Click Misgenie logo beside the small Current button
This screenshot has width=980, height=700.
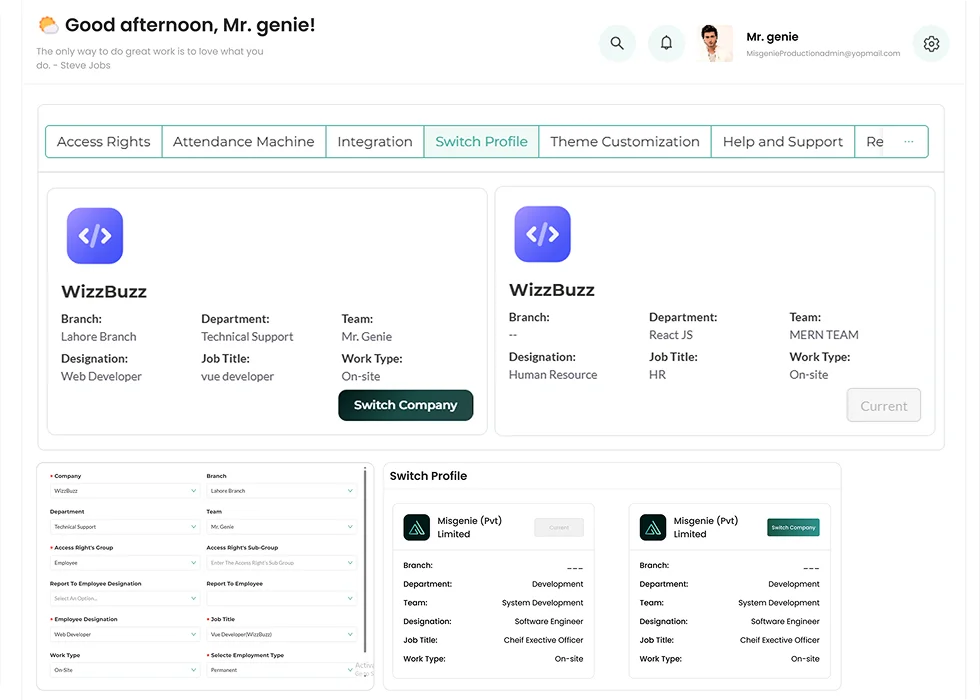(417, 527)
